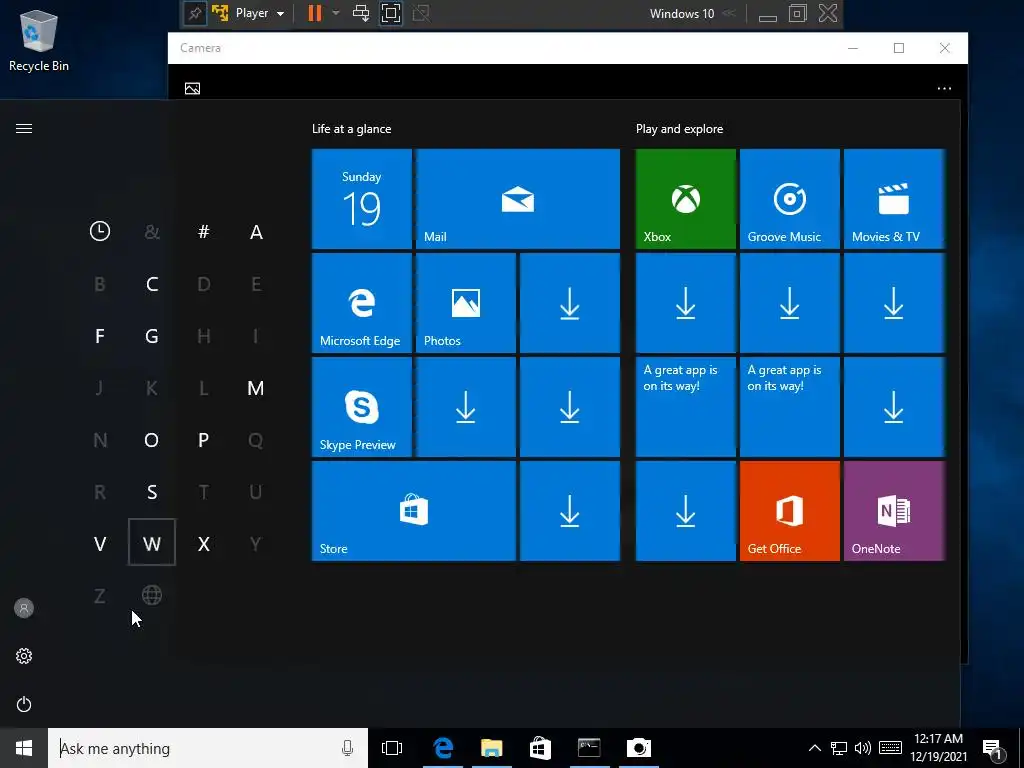The height and width of the screenshot is (768, 1024).
Task: Jump to recently added clock icon
Action: coord(100,231)
